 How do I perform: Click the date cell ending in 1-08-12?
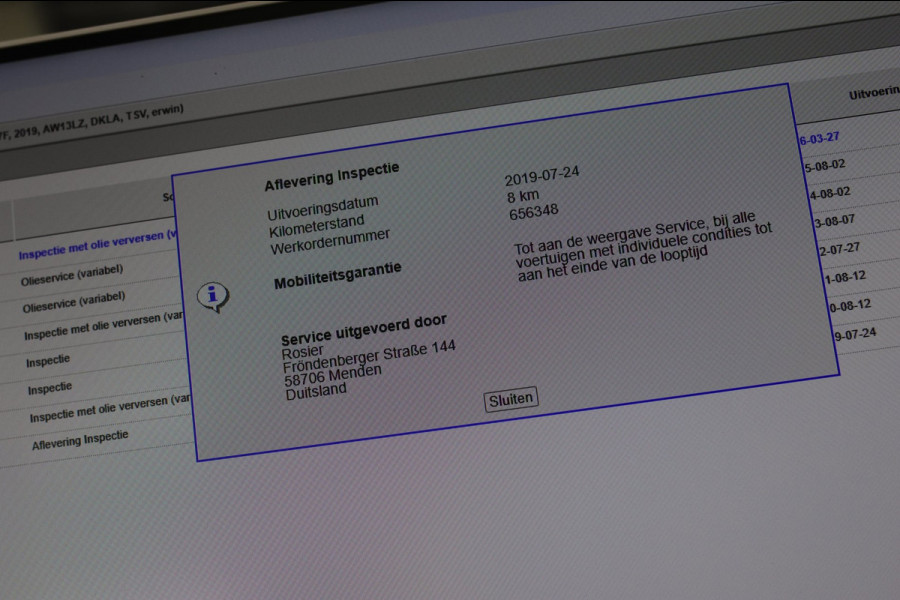pyautogui.click(x=842, y=276)
